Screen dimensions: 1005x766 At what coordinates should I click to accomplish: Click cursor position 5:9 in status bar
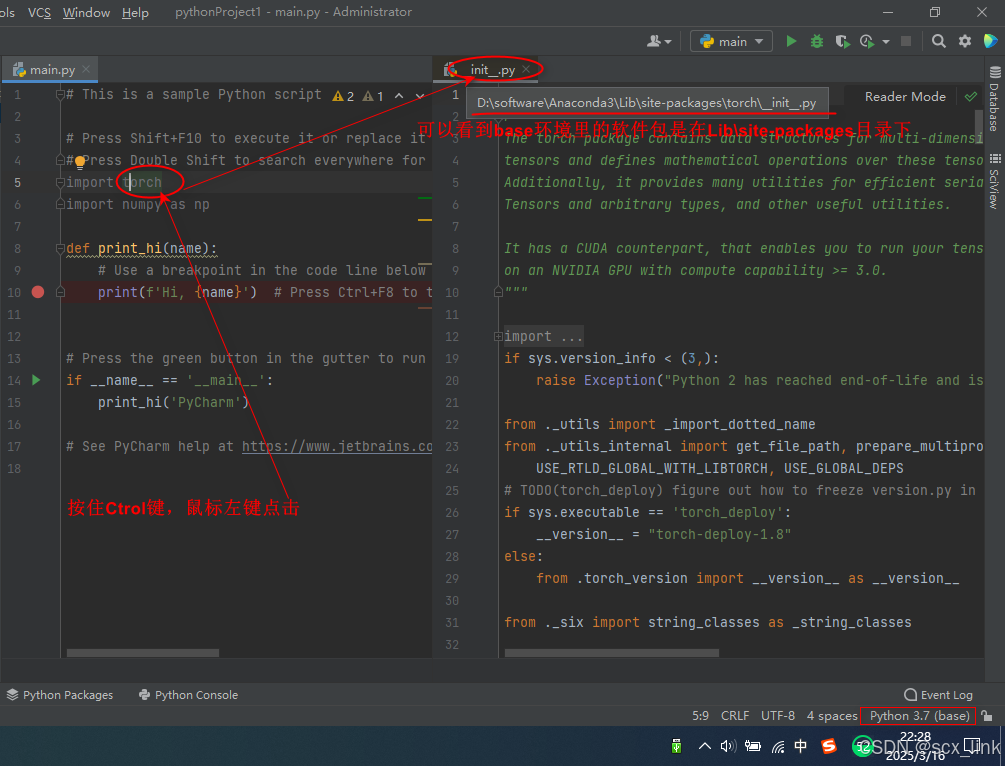click(701, 716)
